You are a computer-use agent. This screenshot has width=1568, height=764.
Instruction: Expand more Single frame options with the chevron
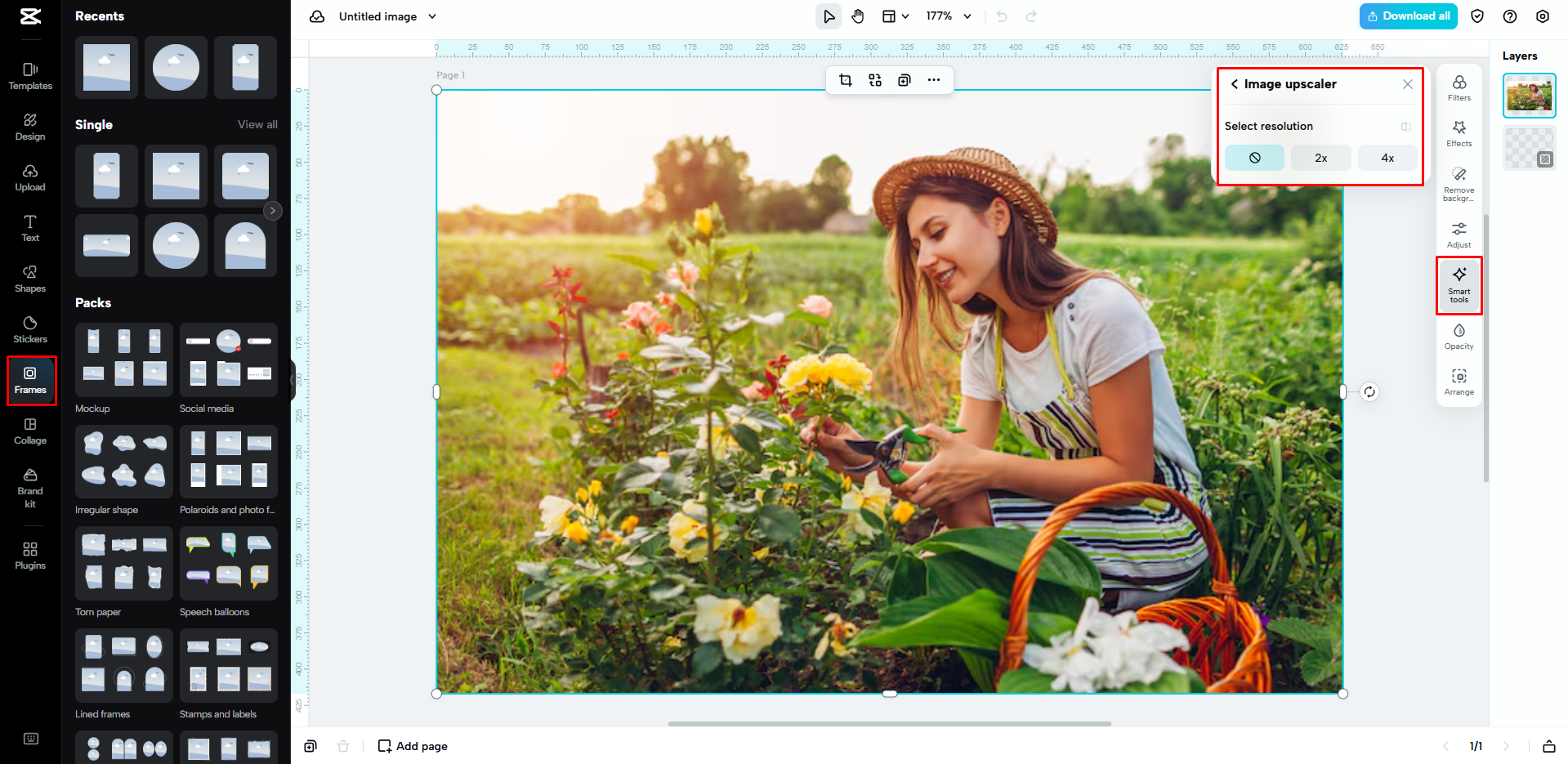click(272, 210)
